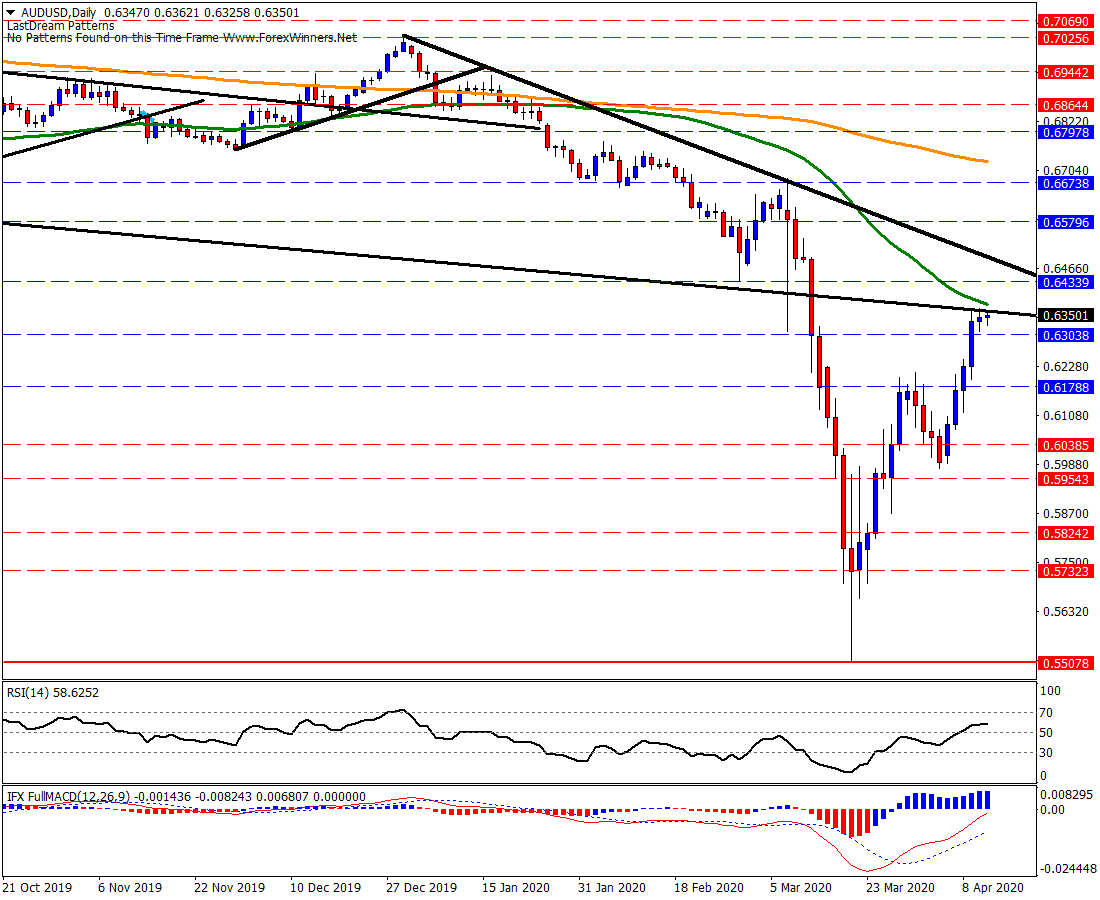Image resolution: width=1100 pixels, height=900 pixels.
Task: Click the 0.69442 red level tag
Action: [x=1066, y=72]
